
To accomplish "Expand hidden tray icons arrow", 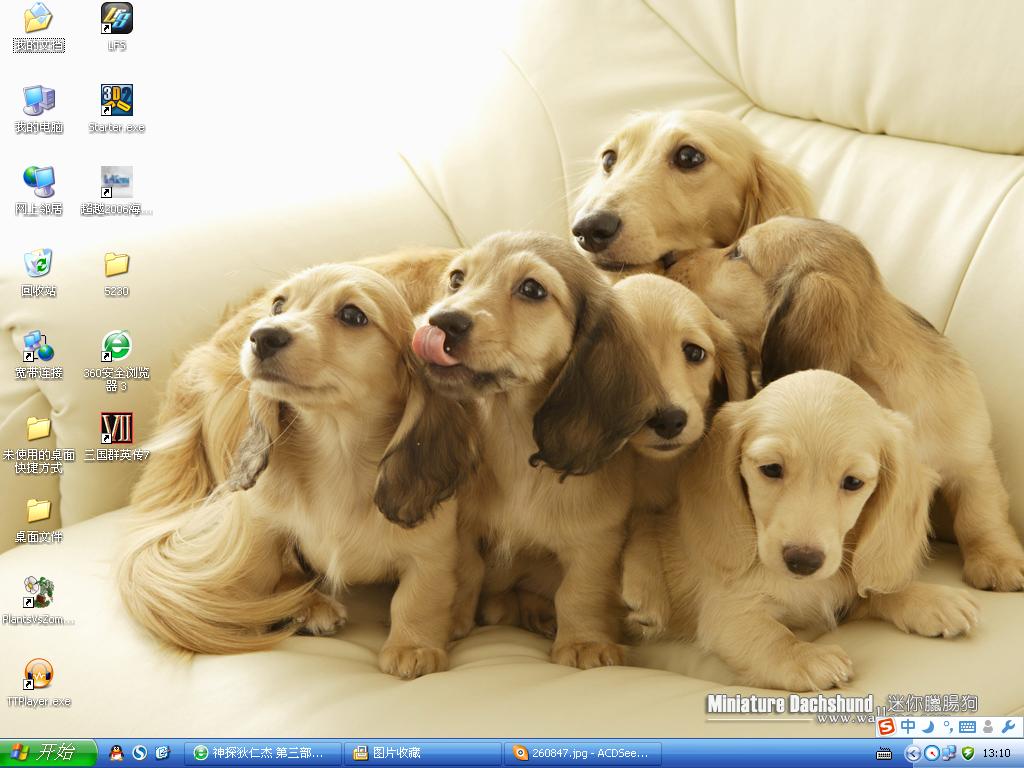I will [x=912, y=753].
